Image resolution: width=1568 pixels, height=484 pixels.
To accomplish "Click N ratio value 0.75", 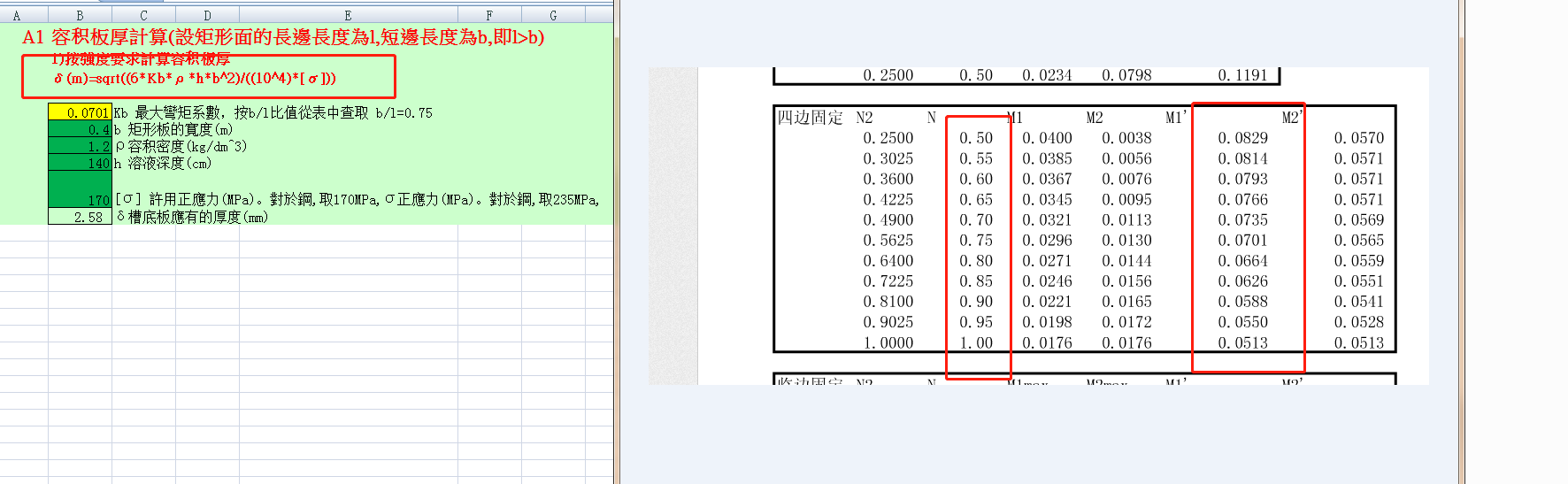I will [976, 240].
